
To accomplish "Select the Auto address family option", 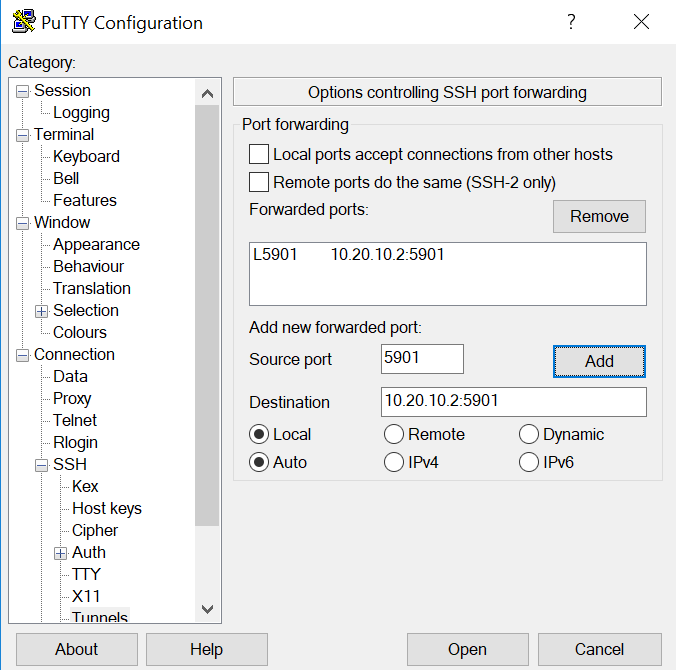I will pyautogui.click(x=259, y=462).
